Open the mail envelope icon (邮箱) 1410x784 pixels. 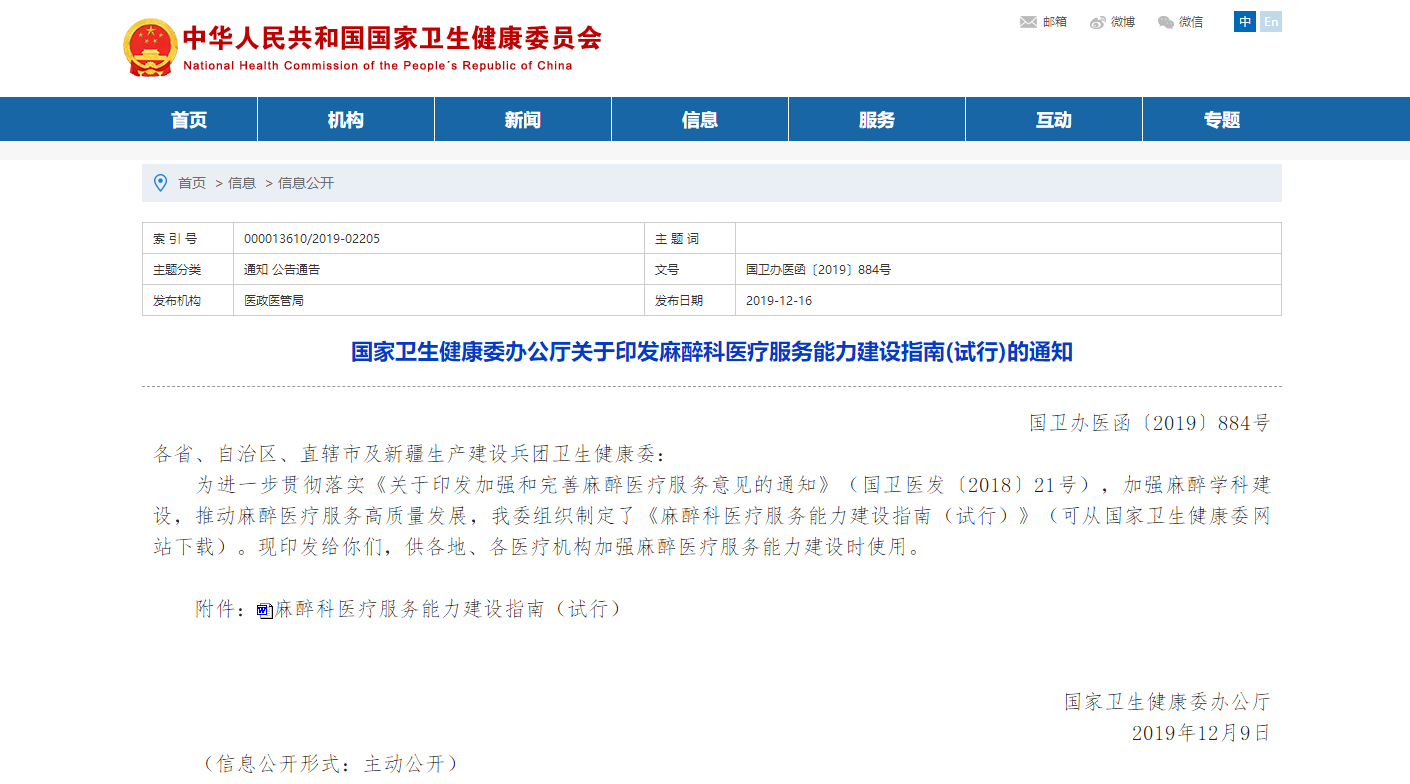point(1028,22)
